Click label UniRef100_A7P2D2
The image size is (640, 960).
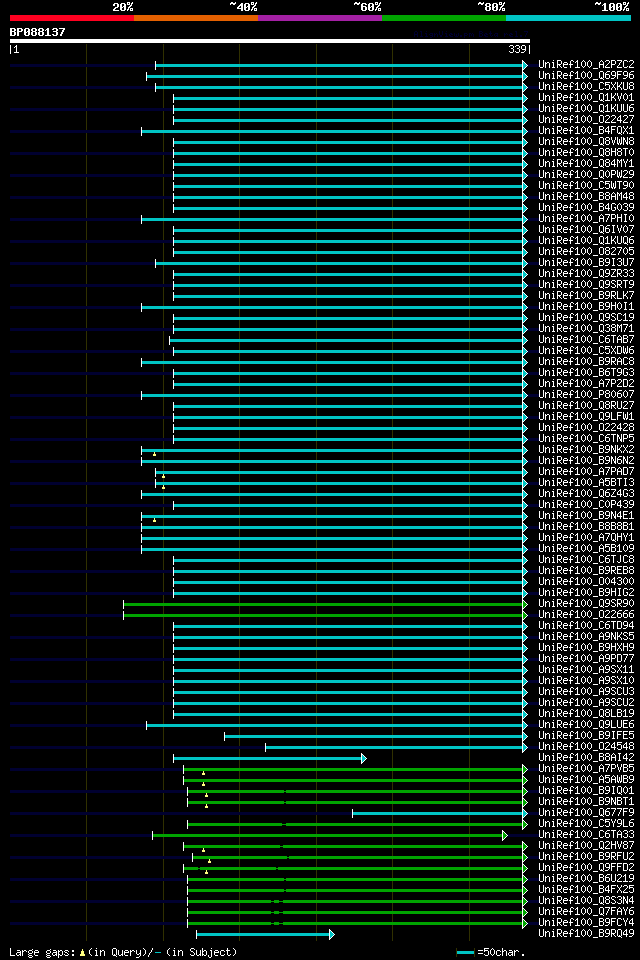pyautogui.click(x=586, y=384)
